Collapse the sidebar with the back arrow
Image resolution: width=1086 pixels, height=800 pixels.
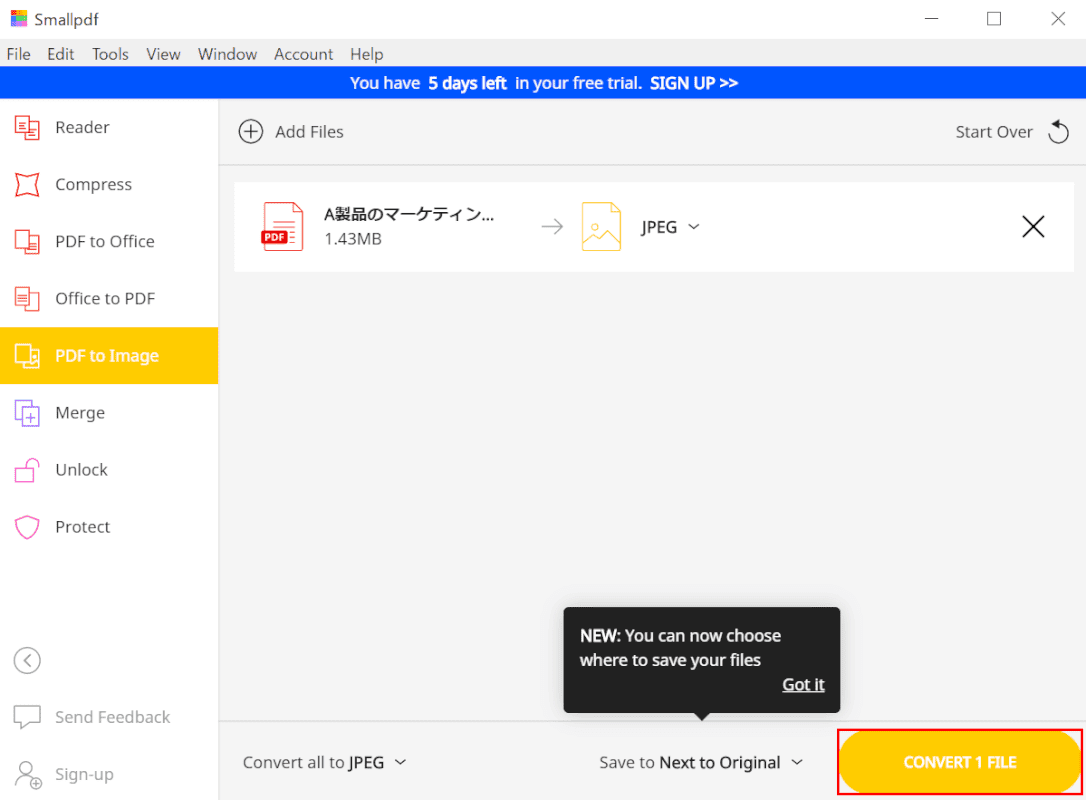click(x=27, y=660)
